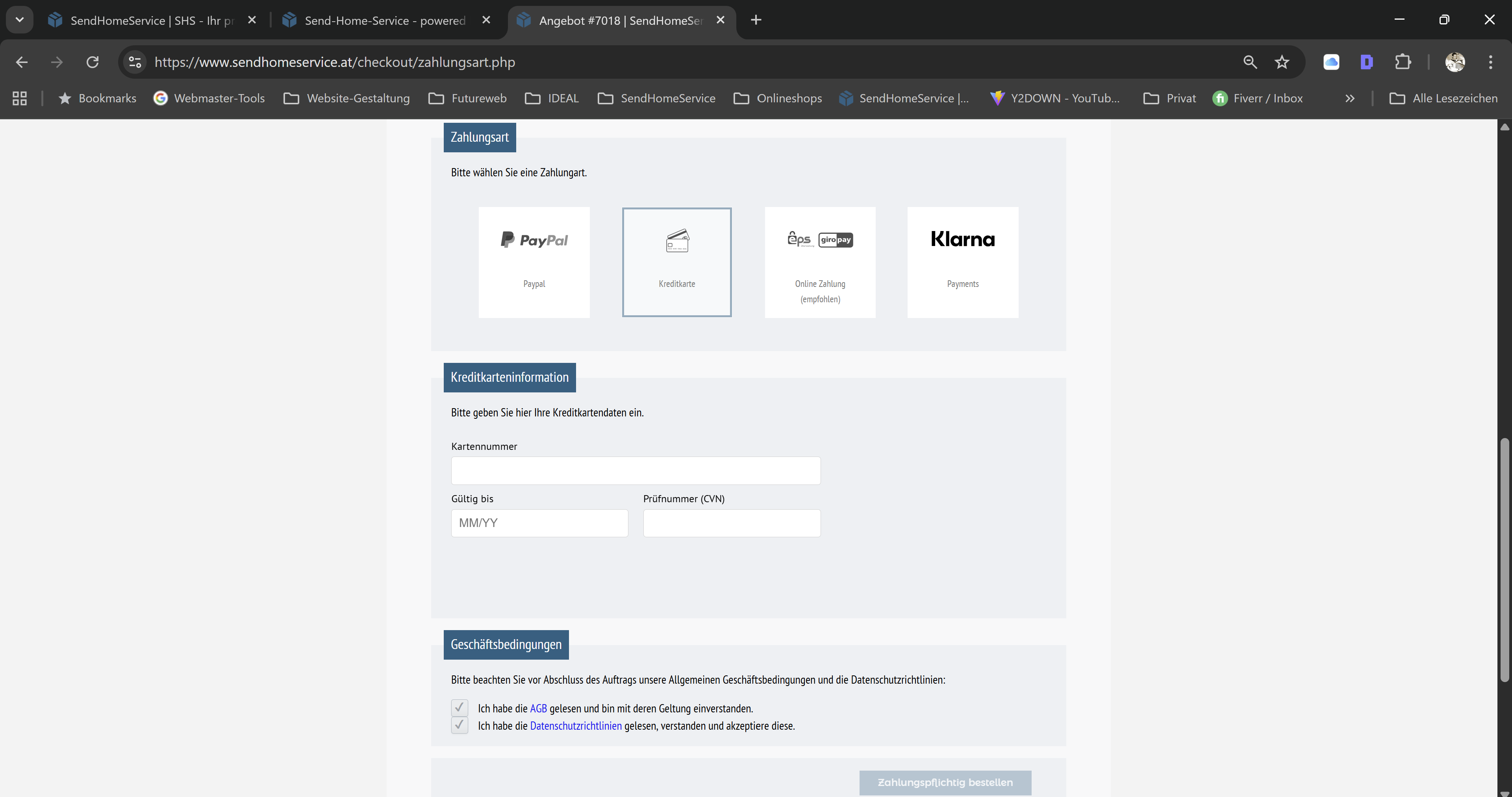Image resolution: width=1512 pixels, height=797 pixels.
Task: Open the Futureweb bookmark folder
Action: [x=468, y=98]
